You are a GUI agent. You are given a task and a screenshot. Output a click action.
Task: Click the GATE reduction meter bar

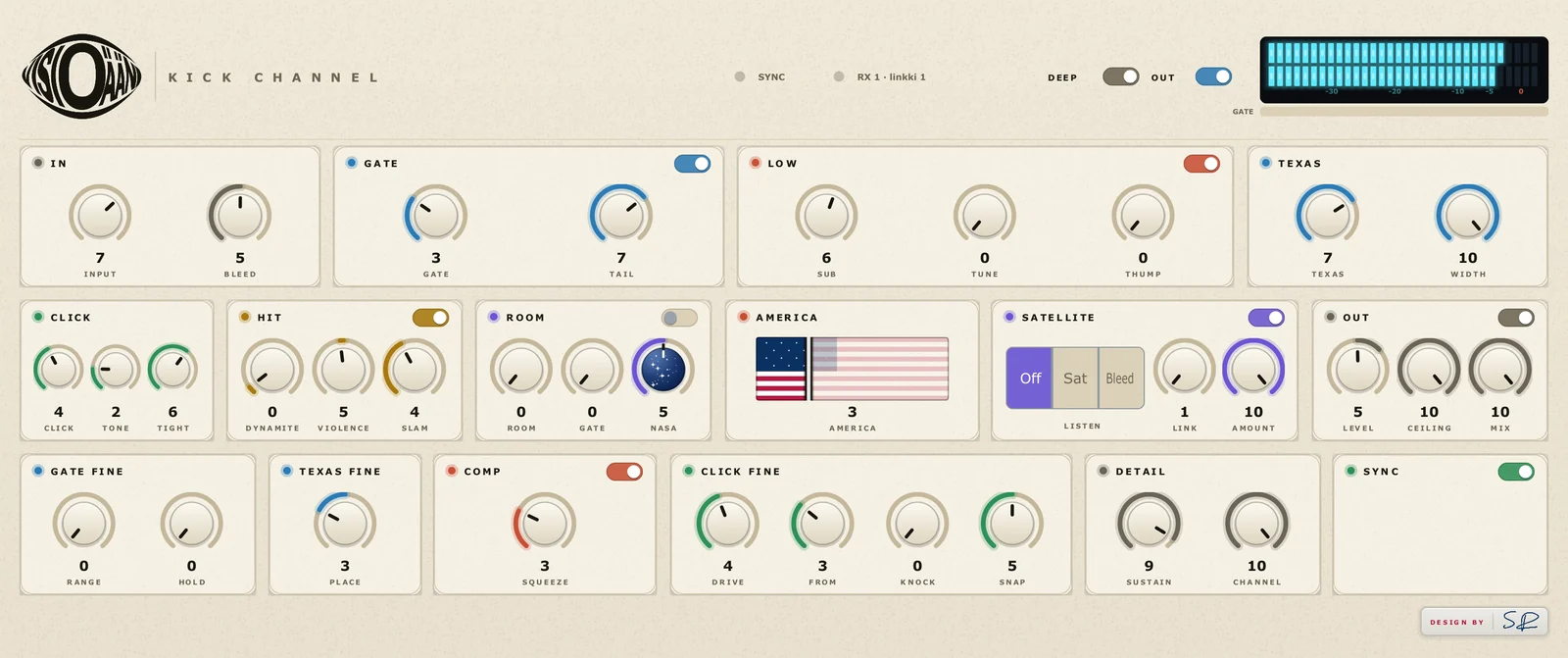(1403, 112)
